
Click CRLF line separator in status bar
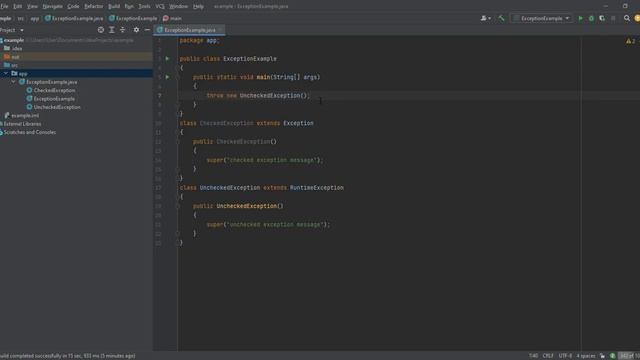point(548,356)
